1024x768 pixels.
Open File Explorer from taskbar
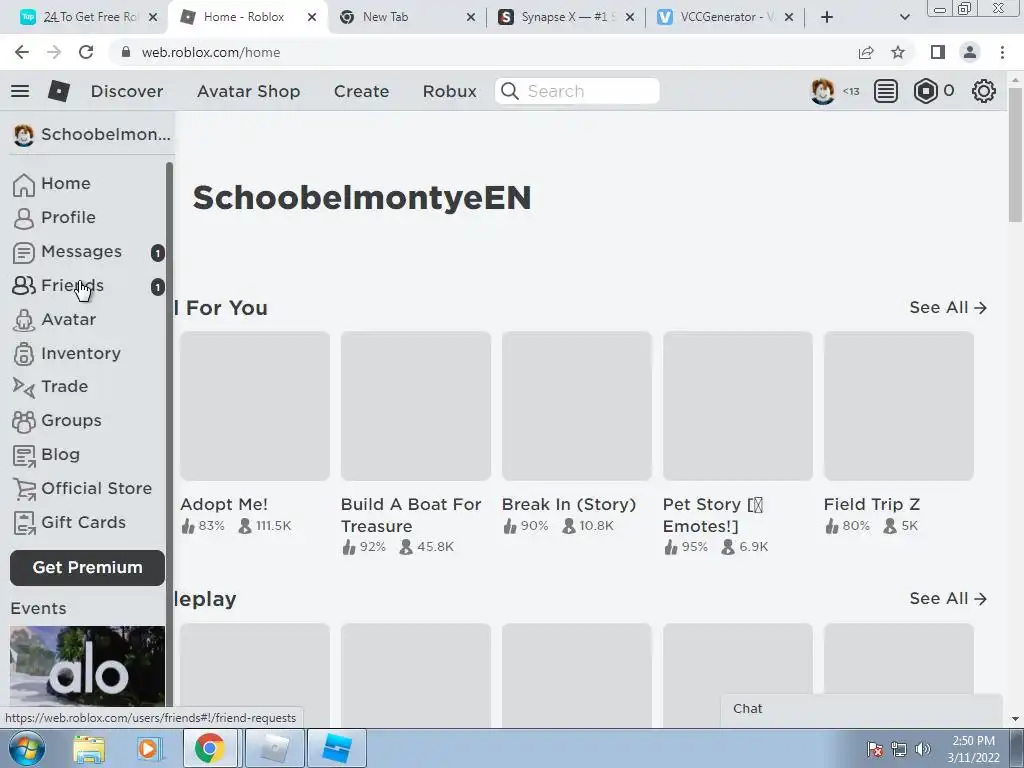tap(89, 748)
